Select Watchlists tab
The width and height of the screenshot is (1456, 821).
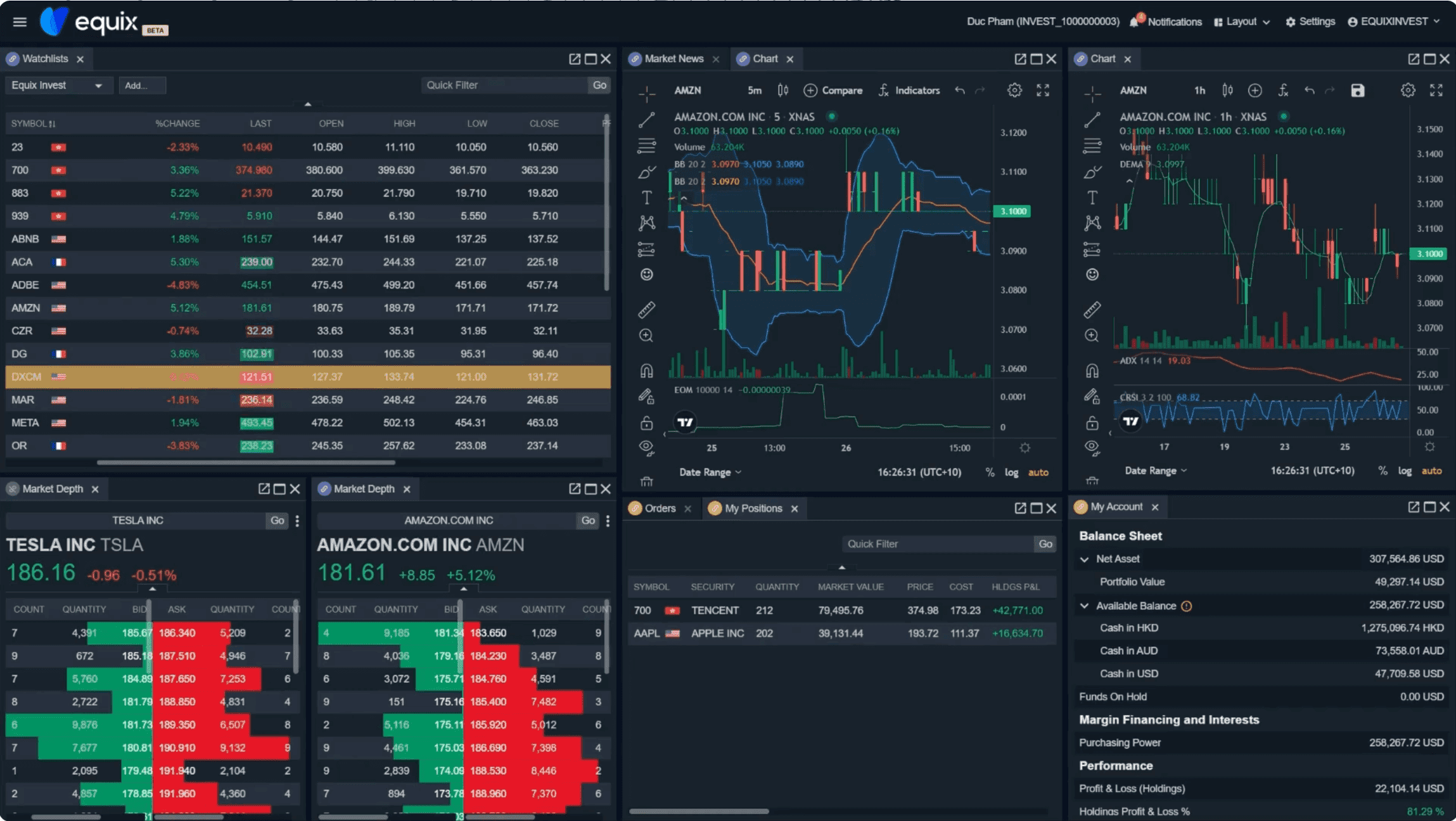click(45, 59)
